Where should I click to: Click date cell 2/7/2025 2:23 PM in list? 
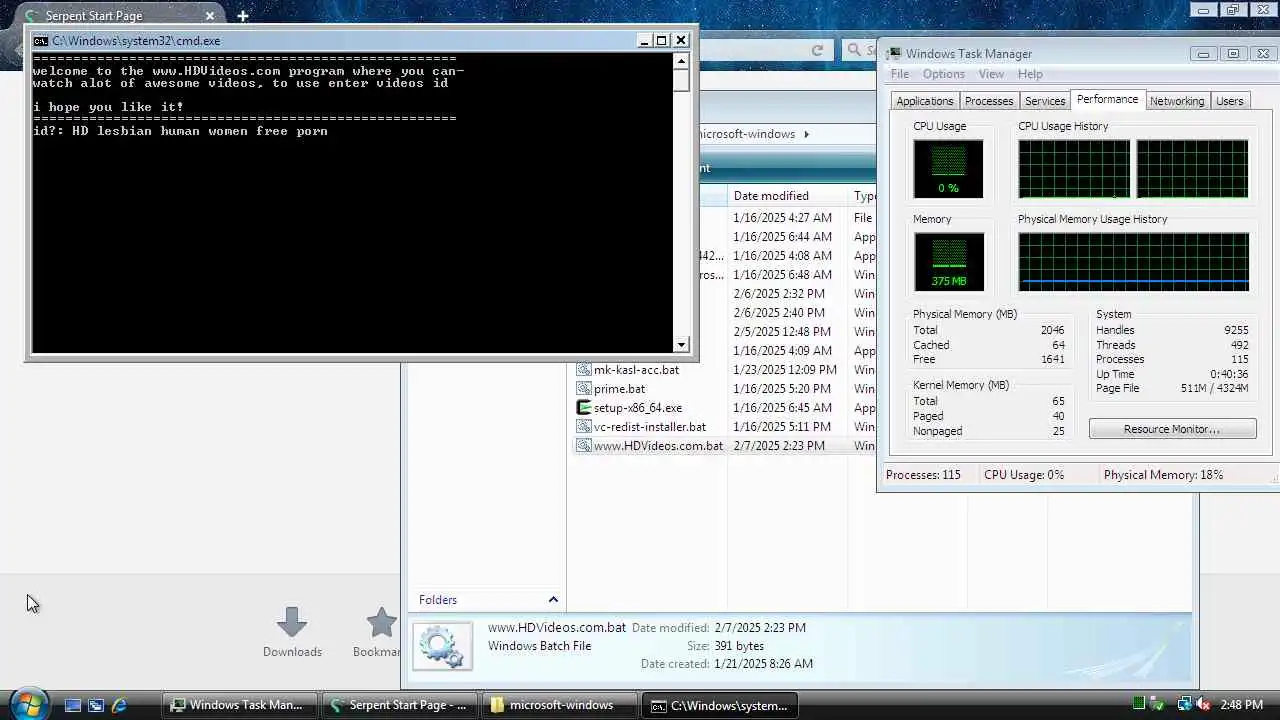coord(779,446)
